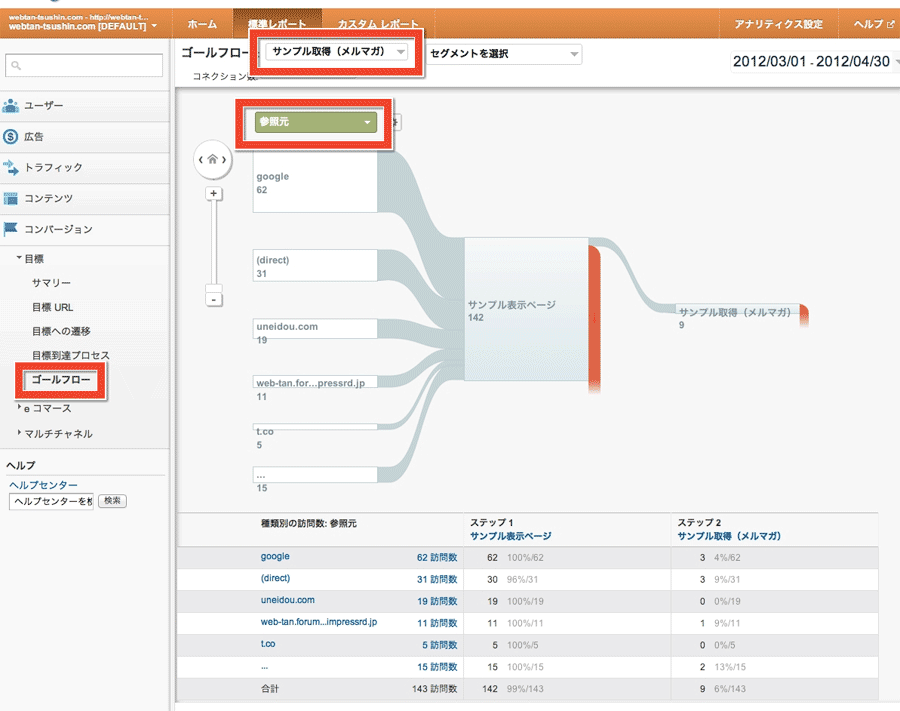Viewport: 900px width, 711px height.
Task: Click the sidebar search input field
Action: pyautogui.click(x=83, y=66)
